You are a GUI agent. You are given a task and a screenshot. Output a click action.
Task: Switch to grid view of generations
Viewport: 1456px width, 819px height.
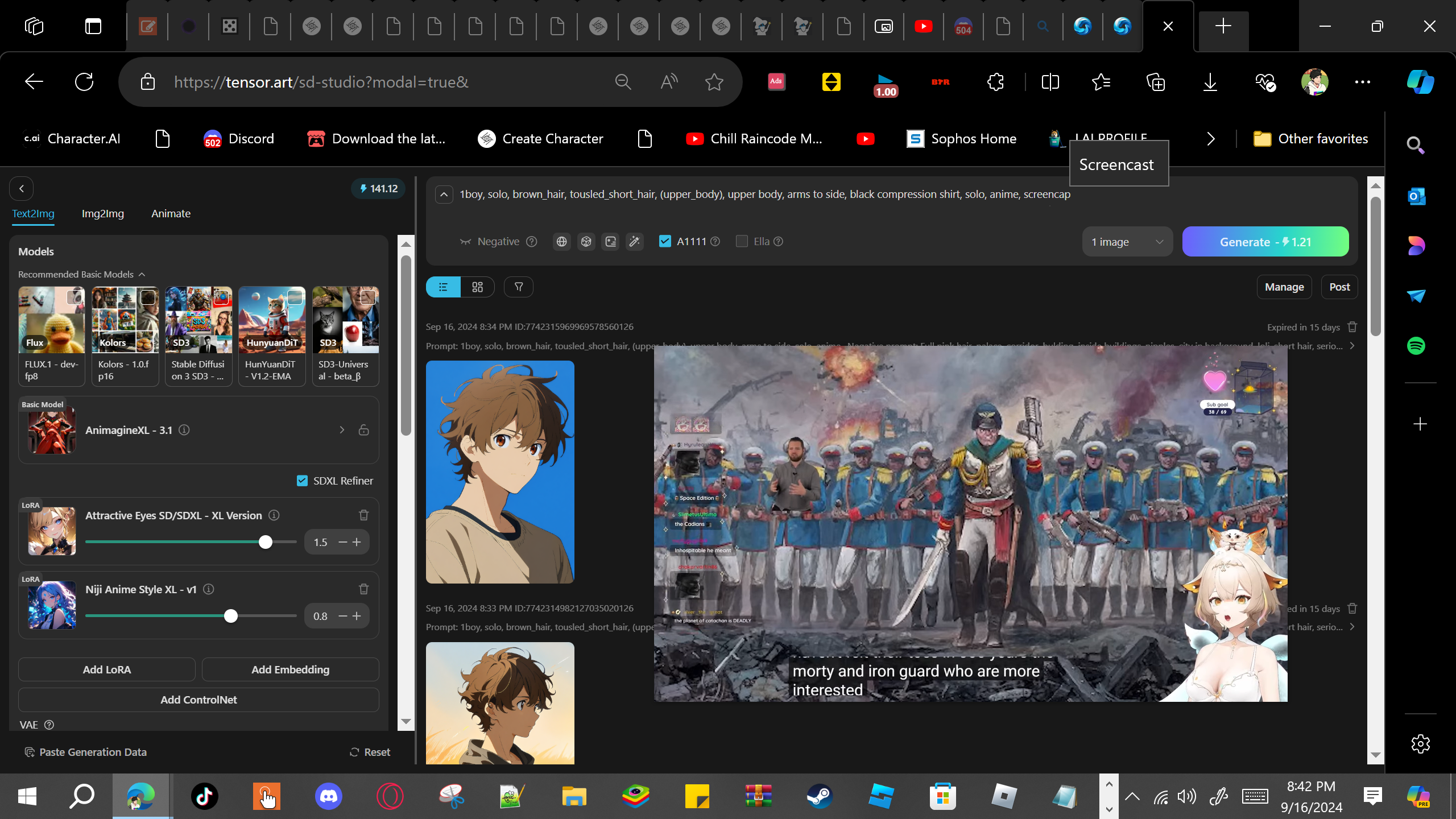click(x=477, y=287)
